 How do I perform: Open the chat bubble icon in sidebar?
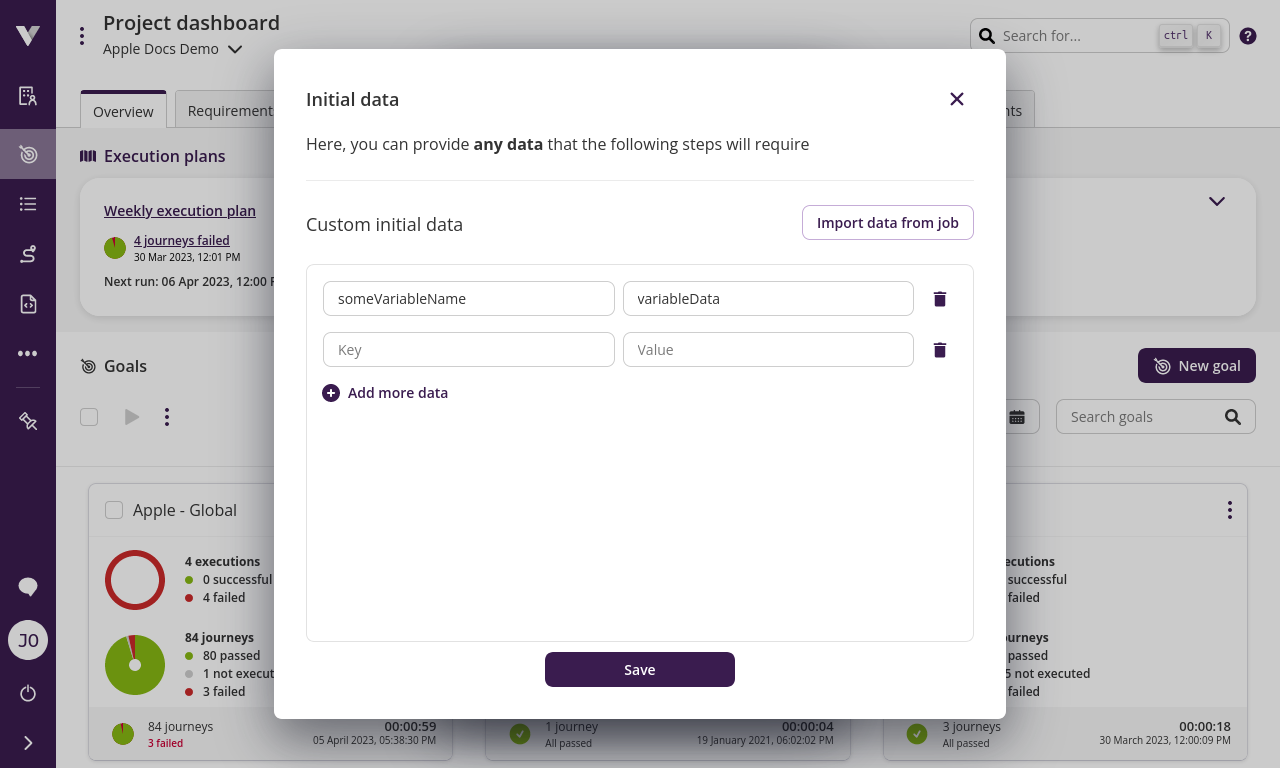click(x=28, y=587)
